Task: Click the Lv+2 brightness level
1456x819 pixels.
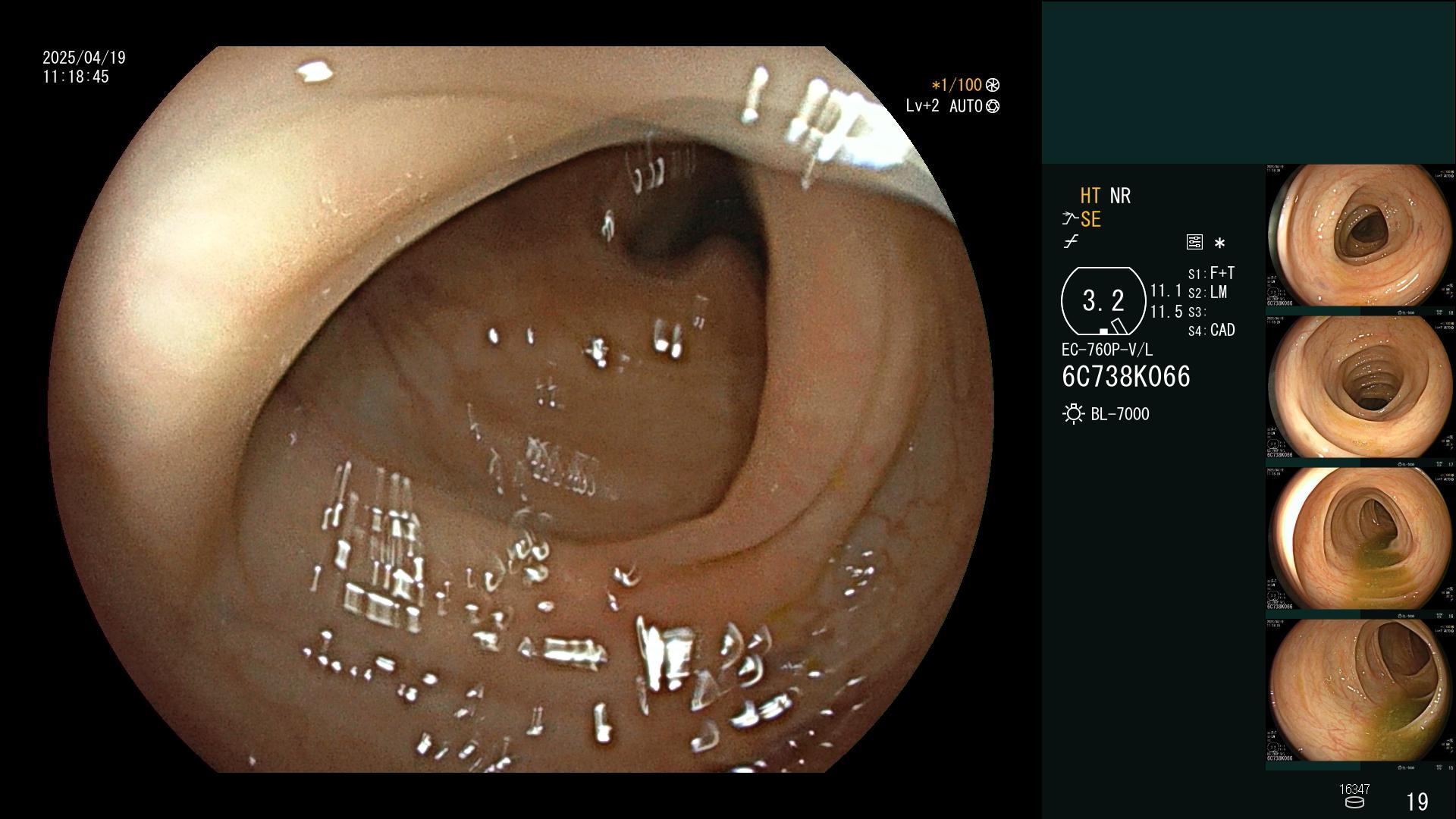Action: pyautogui.click(x=922, y=106)
